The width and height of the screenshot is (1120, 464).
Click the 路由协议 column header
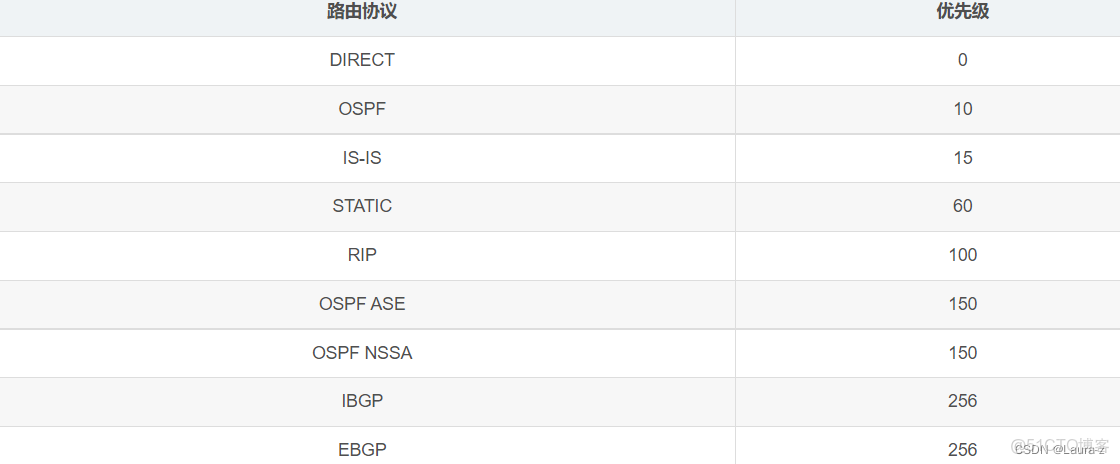click(x=362, y=12)
